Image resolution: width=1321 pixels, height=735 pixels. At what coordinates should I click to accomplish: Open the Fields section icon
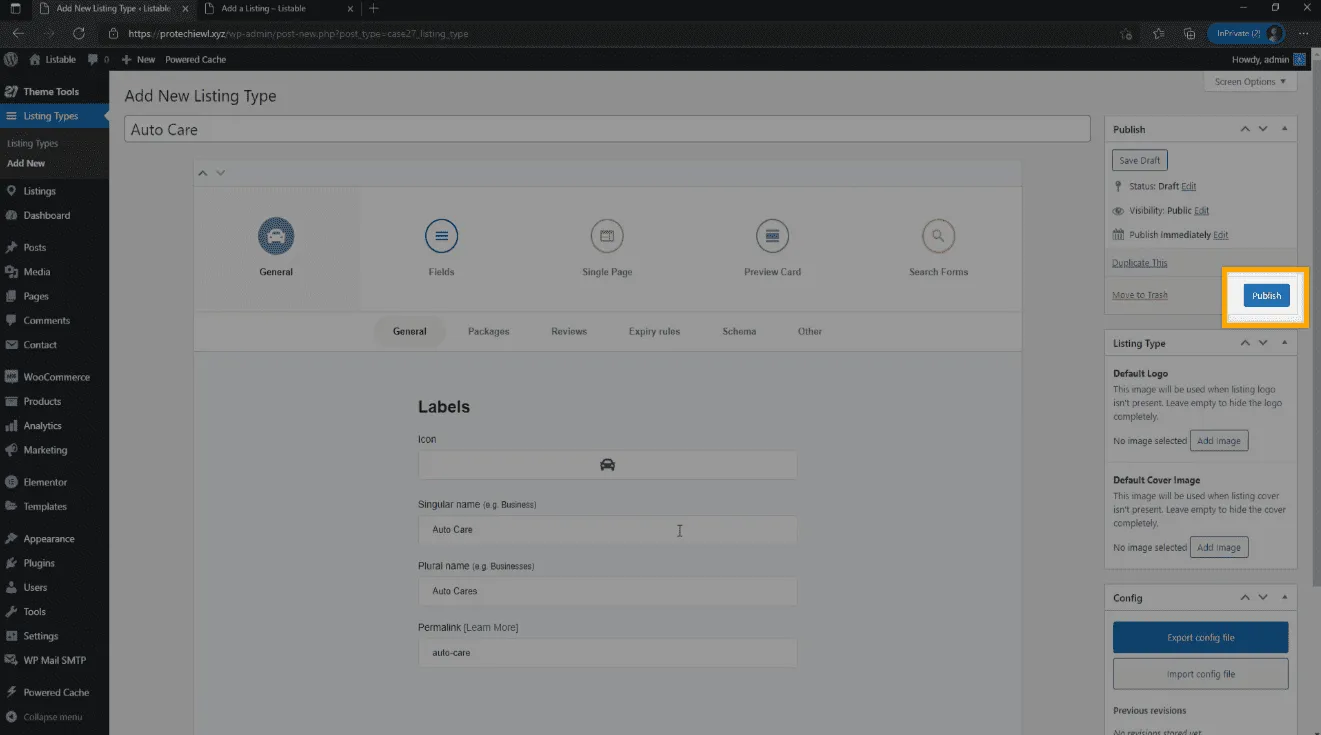441,237
